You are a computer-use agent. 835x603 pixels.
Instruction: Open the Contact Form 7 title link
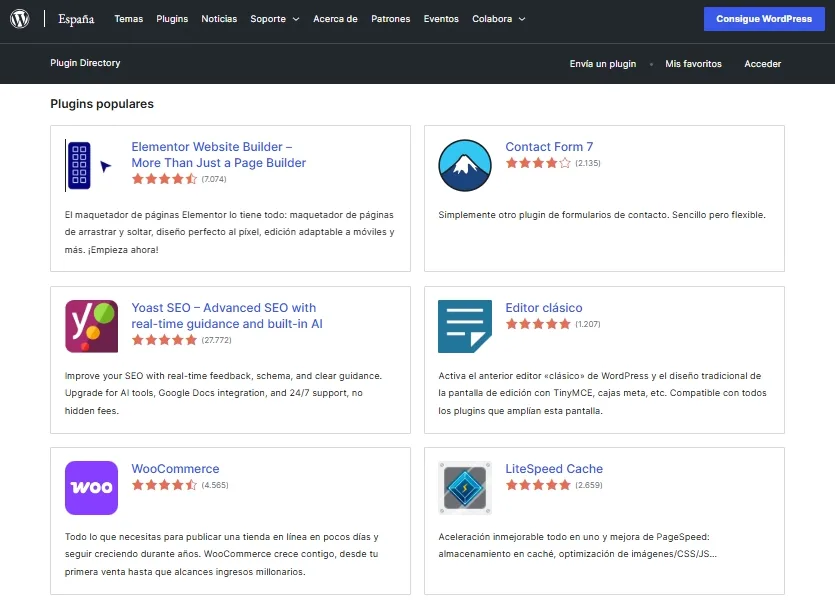point(549,146)
